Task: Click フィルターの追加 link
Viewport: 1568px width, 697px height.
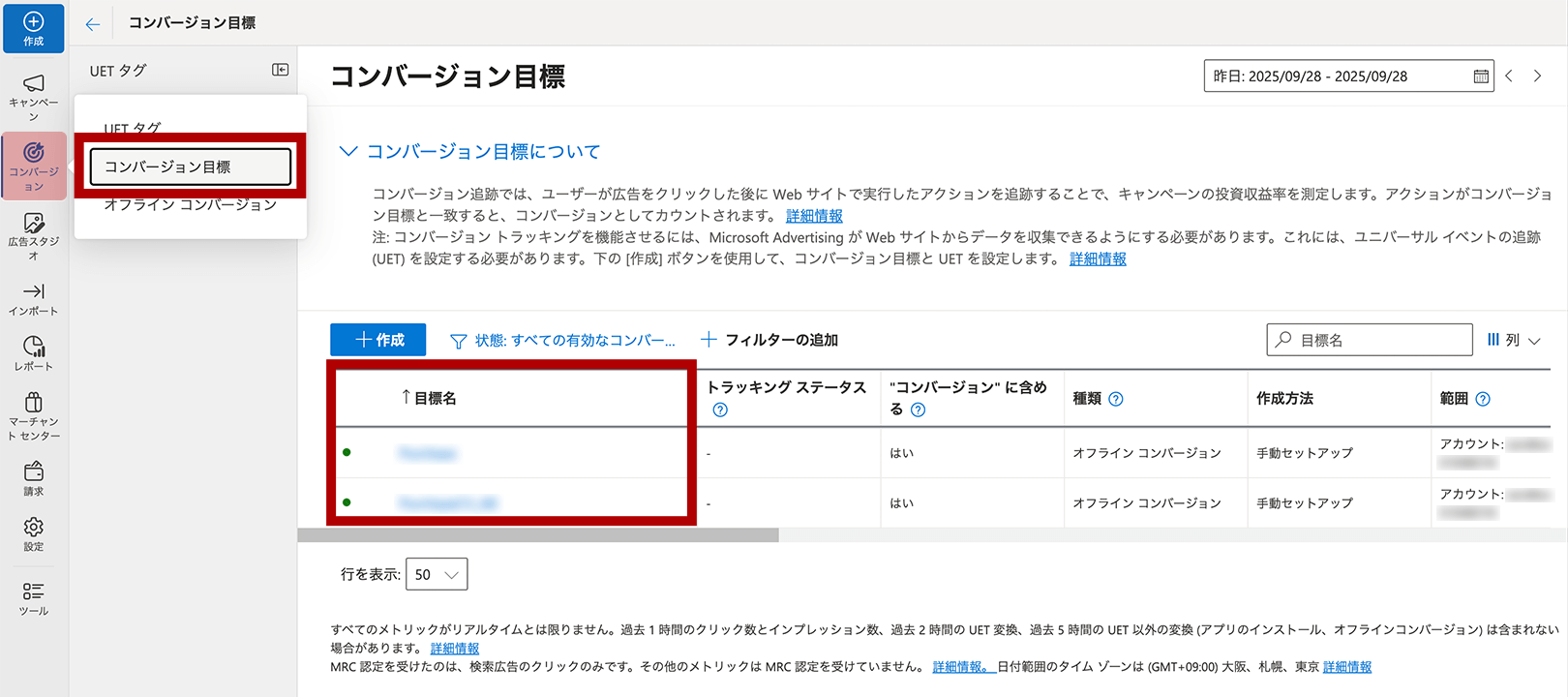Action: [x=769, y=340]
